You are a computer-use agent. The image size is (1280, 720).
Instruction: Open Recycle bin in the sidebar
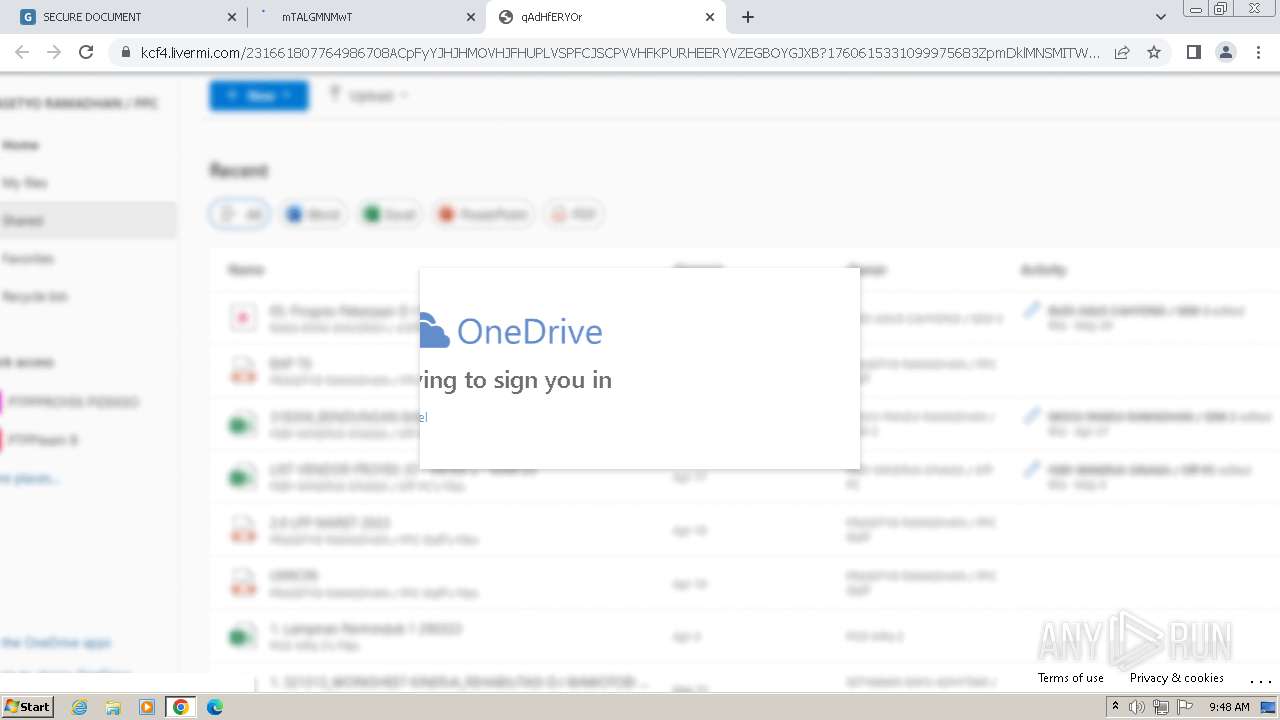click(34, 297)
